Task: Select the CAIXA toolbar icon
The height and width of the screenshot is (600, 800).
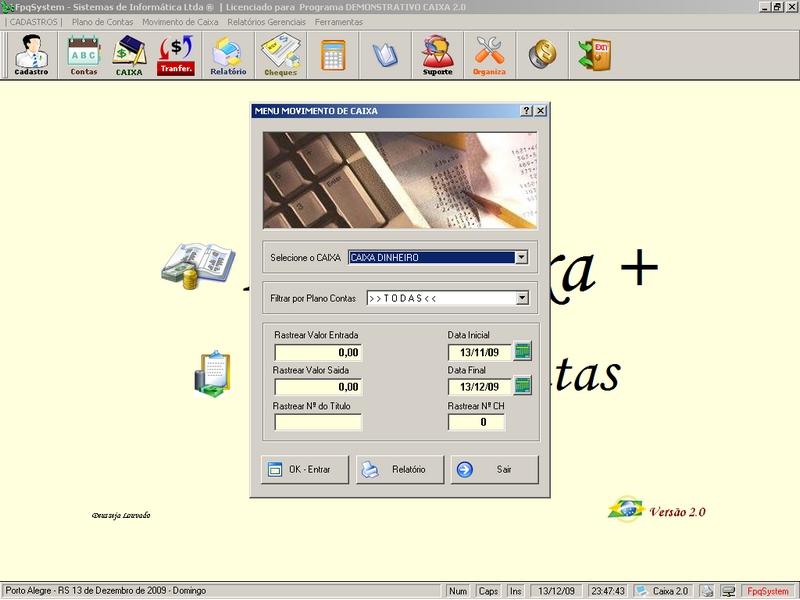Action: [129, 55]
